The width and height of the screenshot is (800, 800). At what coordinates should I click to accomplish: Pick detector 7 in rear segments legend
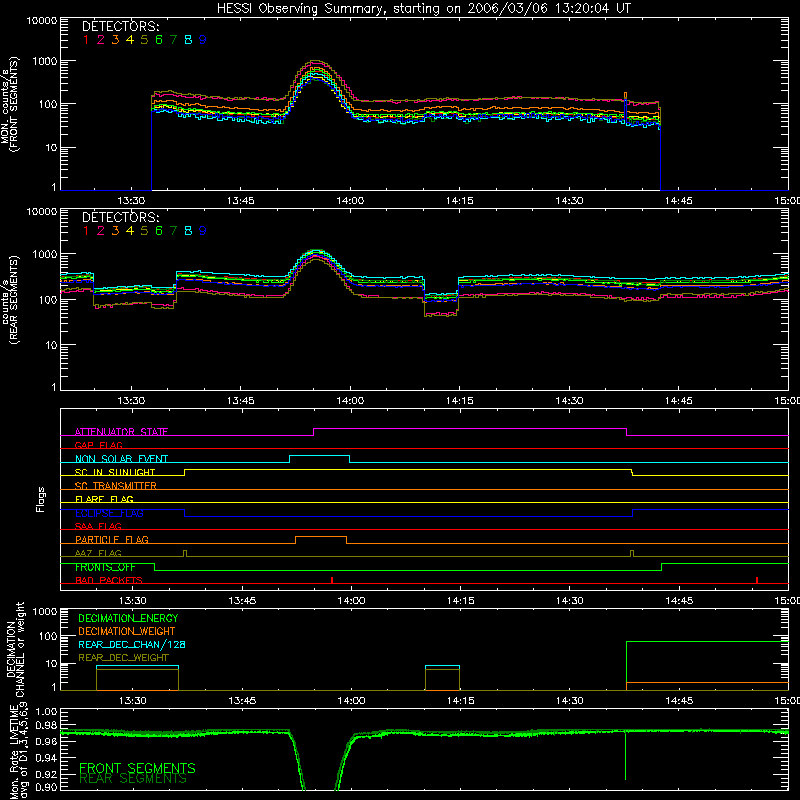pos(173,231)
